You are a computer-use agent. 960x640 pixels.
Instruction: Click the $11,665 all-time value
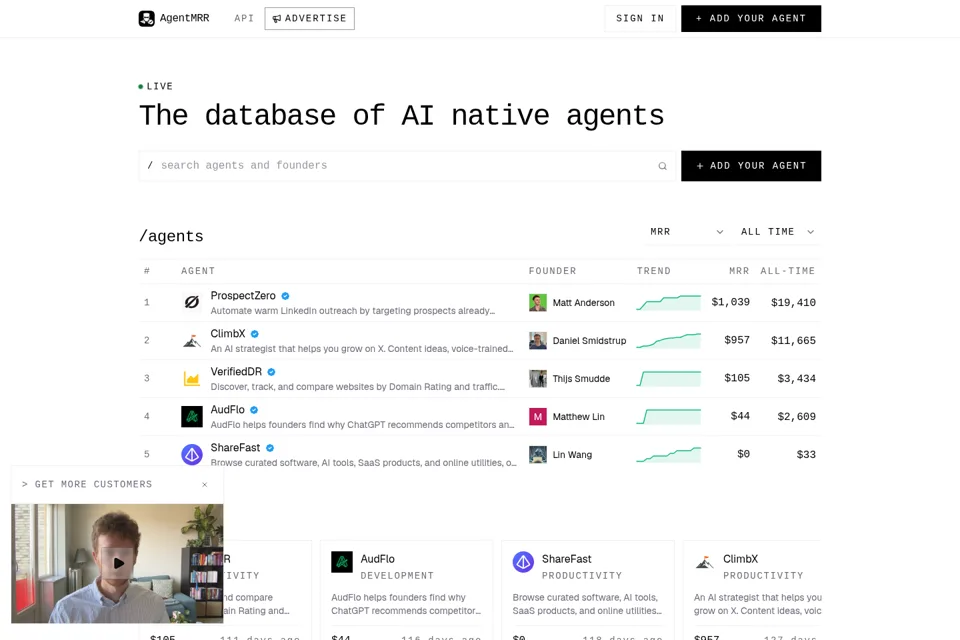(793, 341)
